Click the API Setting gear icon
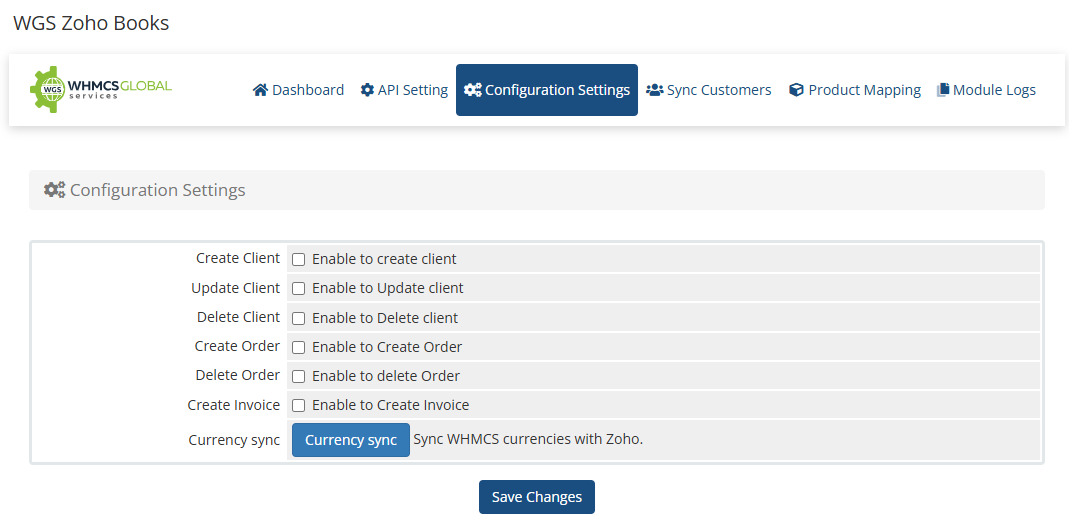The height and width of the screenshot is (531, 1070). coord(367,90)
